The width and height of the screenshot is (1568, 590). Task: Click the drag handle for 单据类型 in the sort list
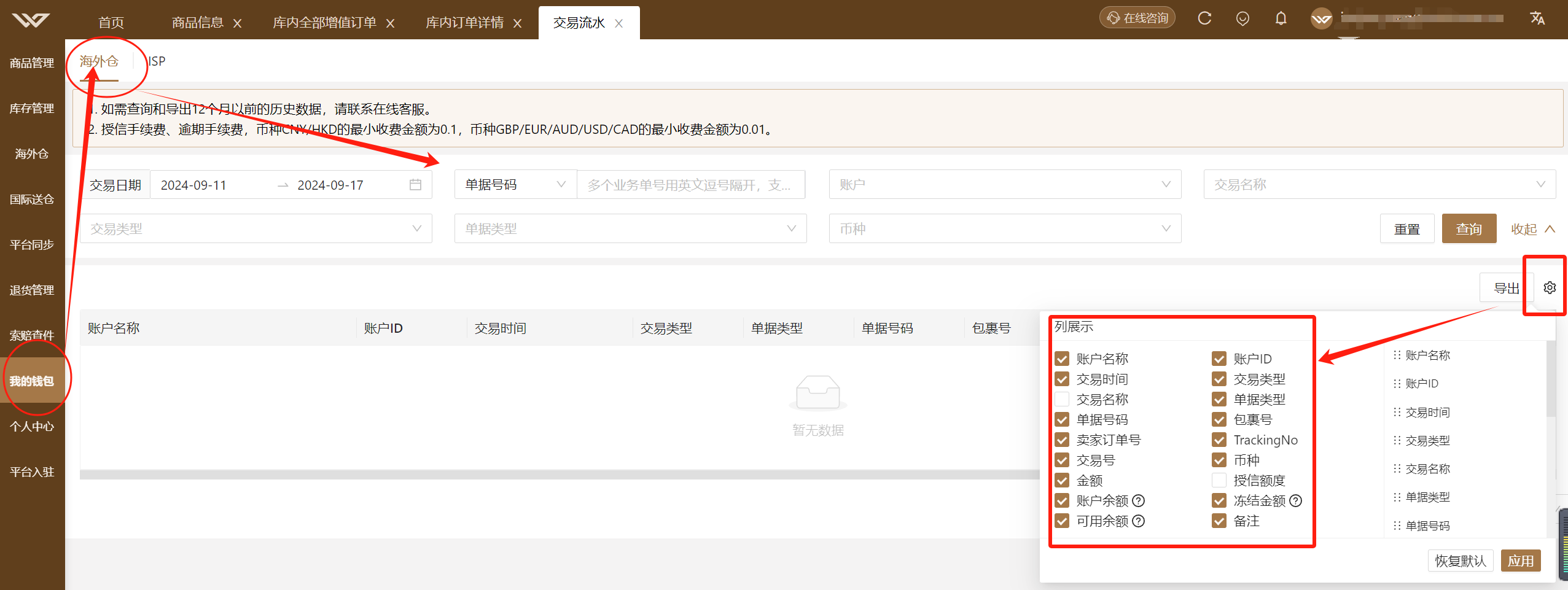pos(1397,497)
